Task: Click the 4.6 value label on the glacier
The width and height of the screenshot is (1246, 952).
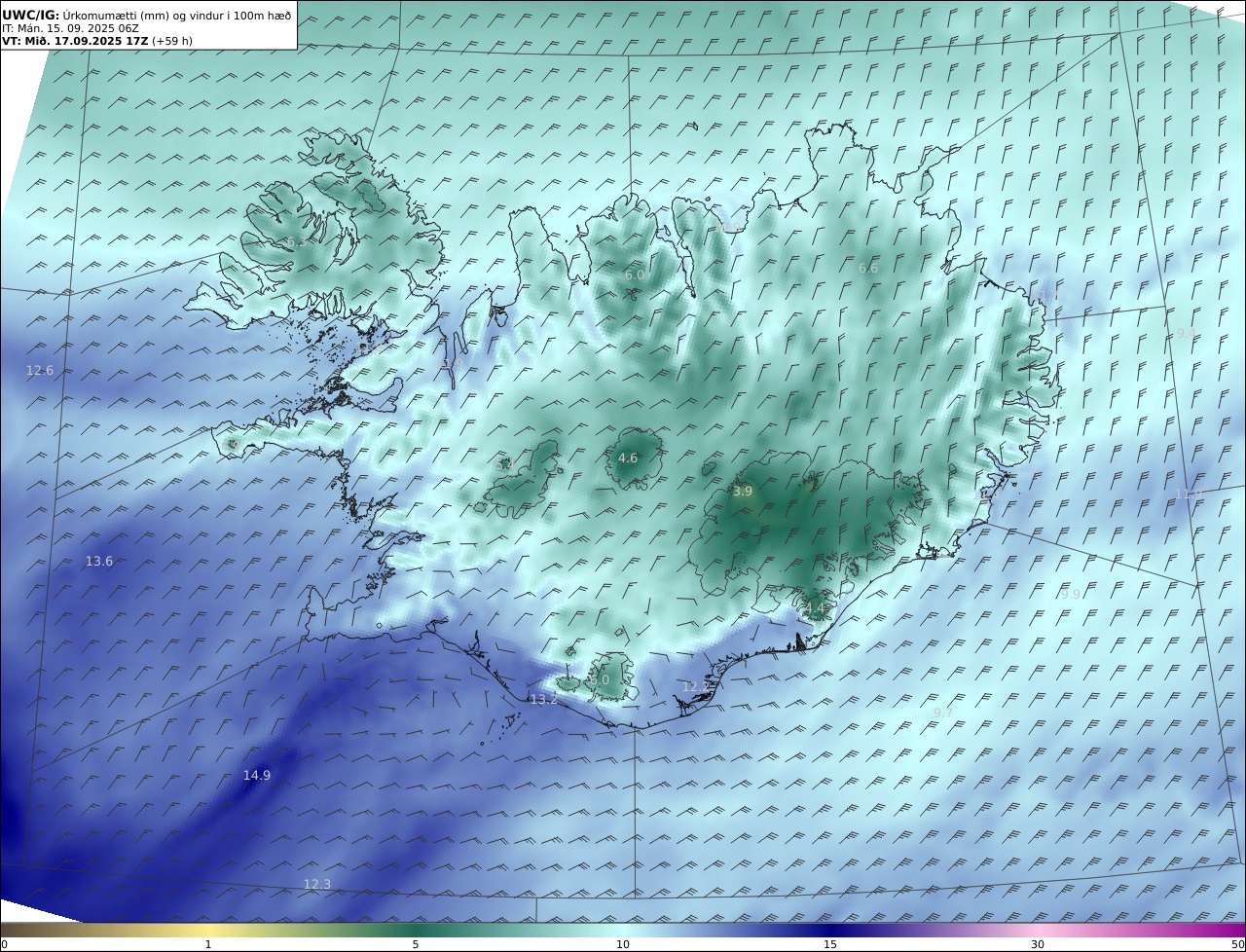Action: [x=628, y=458]
